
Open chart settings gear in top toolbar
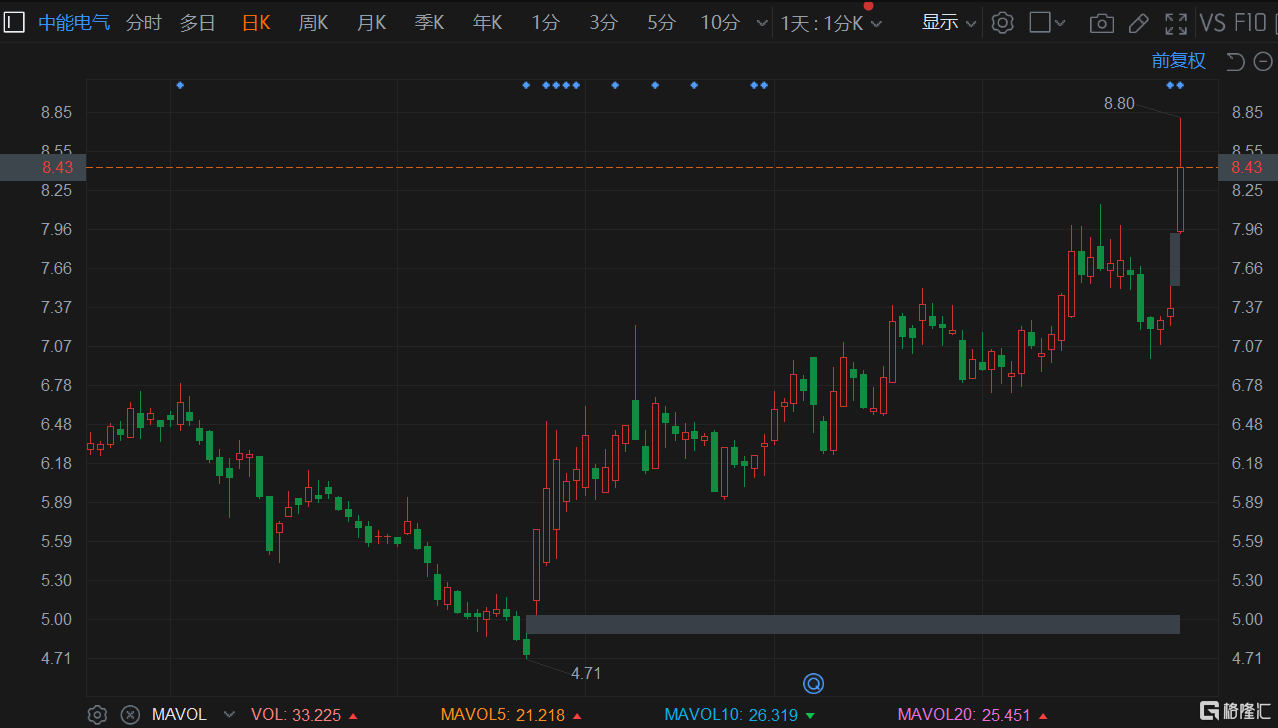1002,22
